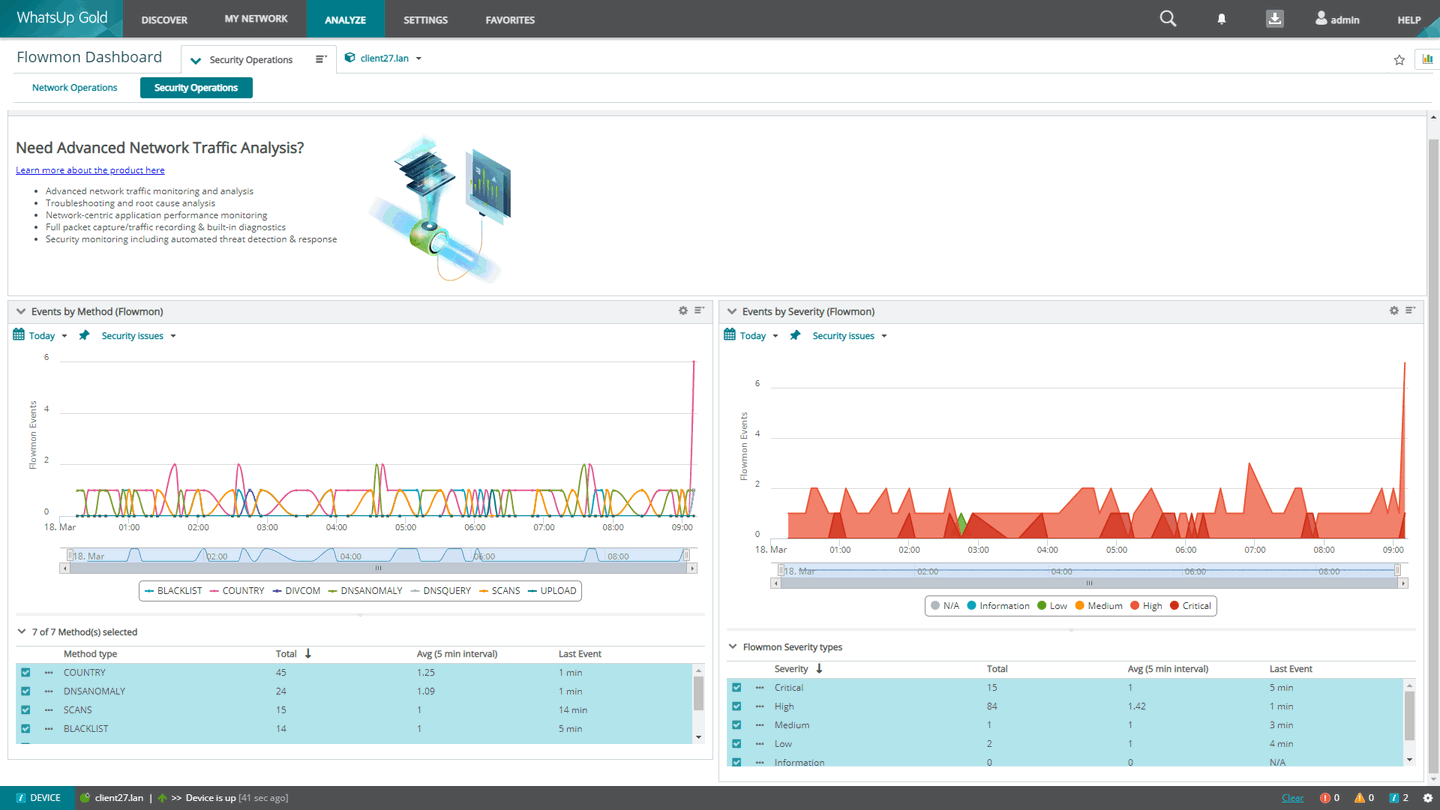The image size is (1440, 810).
Task: Open row options for Critical severity
Action: click(759, 688)
